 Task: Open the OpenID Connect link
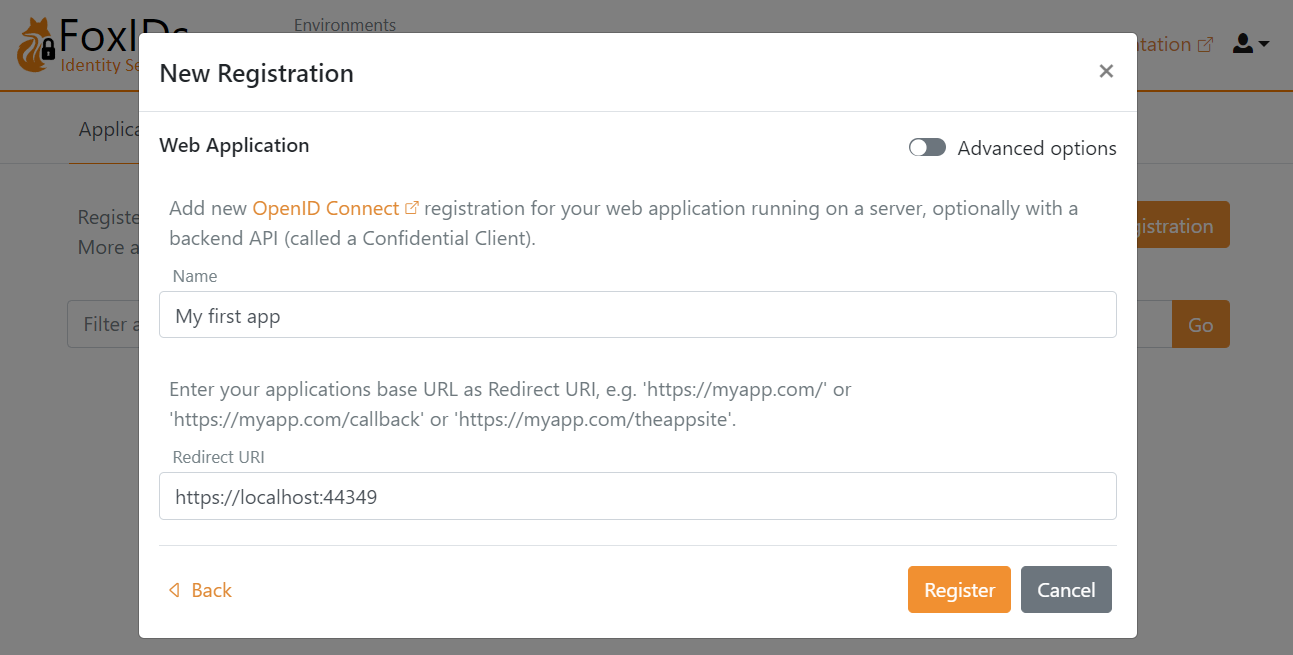(x=325, y=208)
